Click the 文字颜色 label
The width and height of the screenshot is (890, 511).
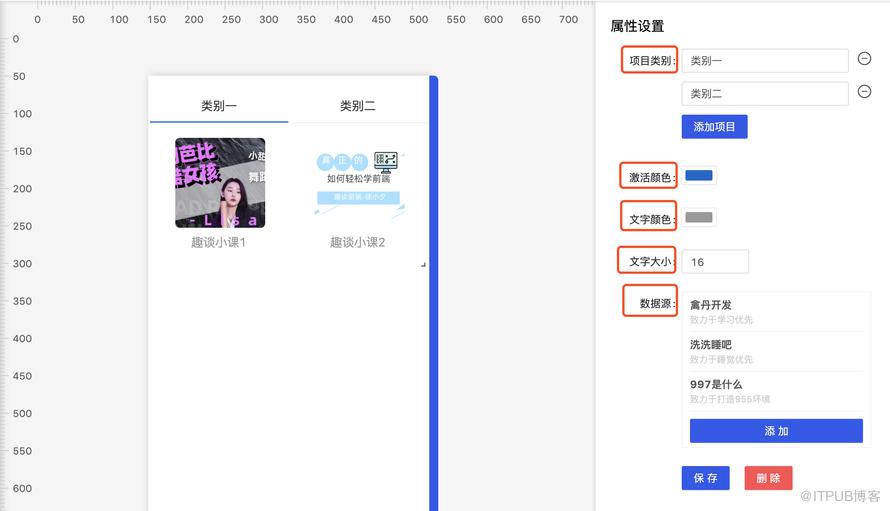(x=652, y=219)
